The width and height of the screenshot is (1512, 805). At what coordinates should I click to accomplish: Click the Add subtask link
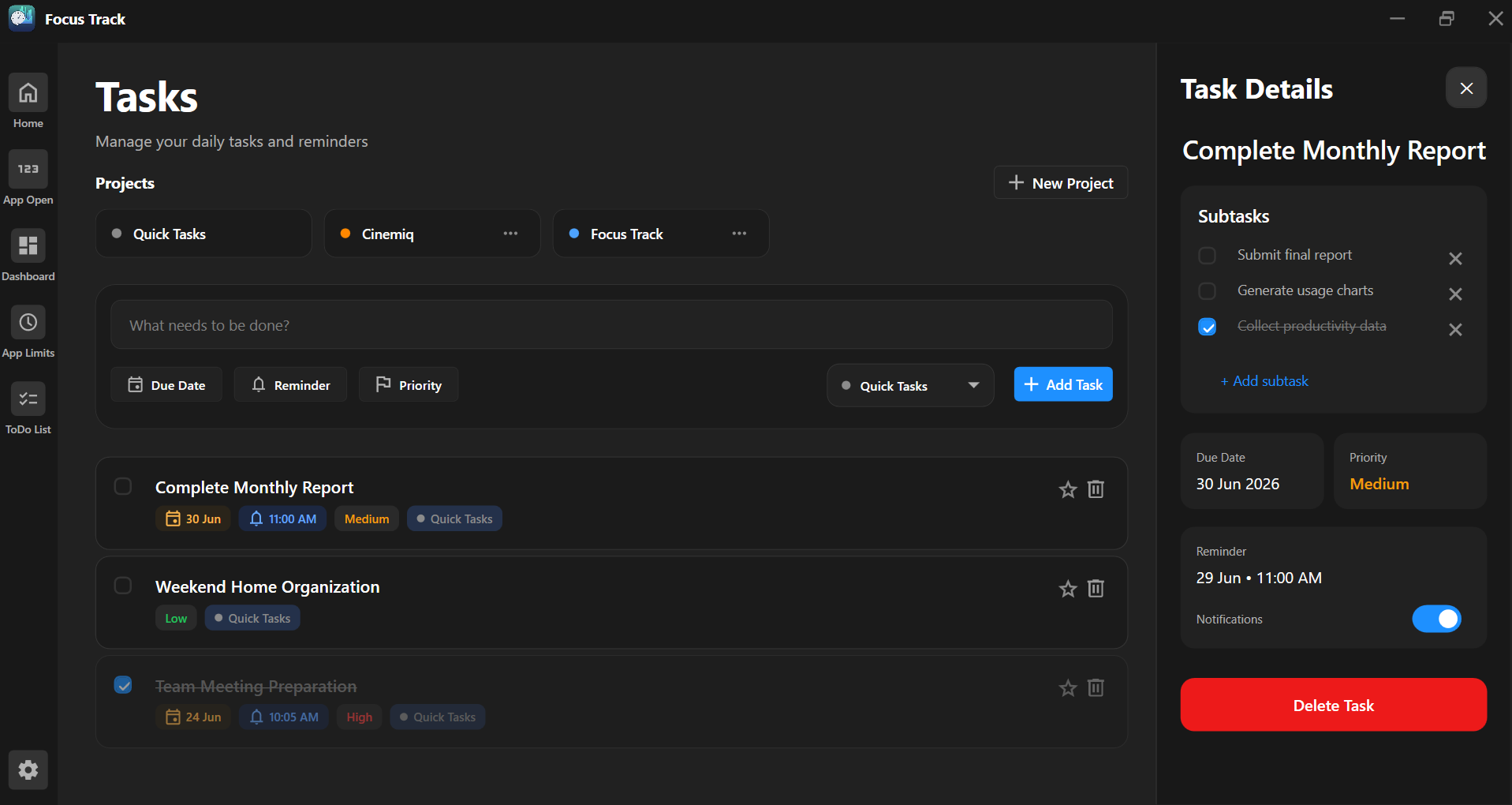pos(1264,381)
